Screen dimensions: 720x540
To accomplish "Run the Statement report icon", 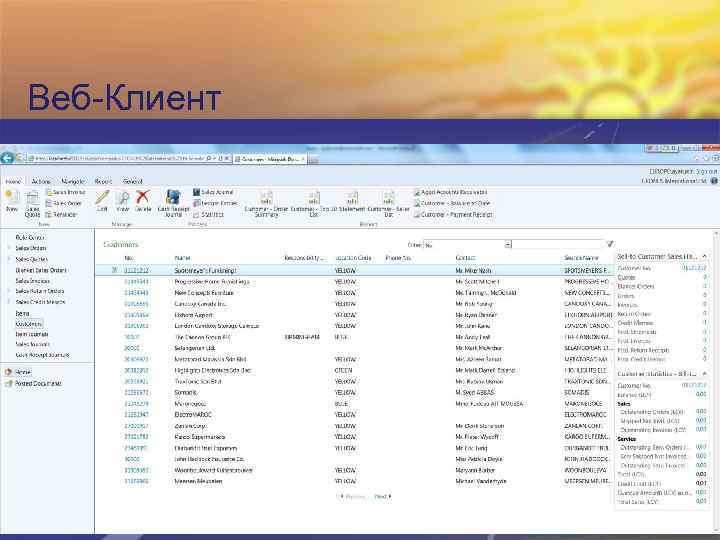I will [353, 198].
